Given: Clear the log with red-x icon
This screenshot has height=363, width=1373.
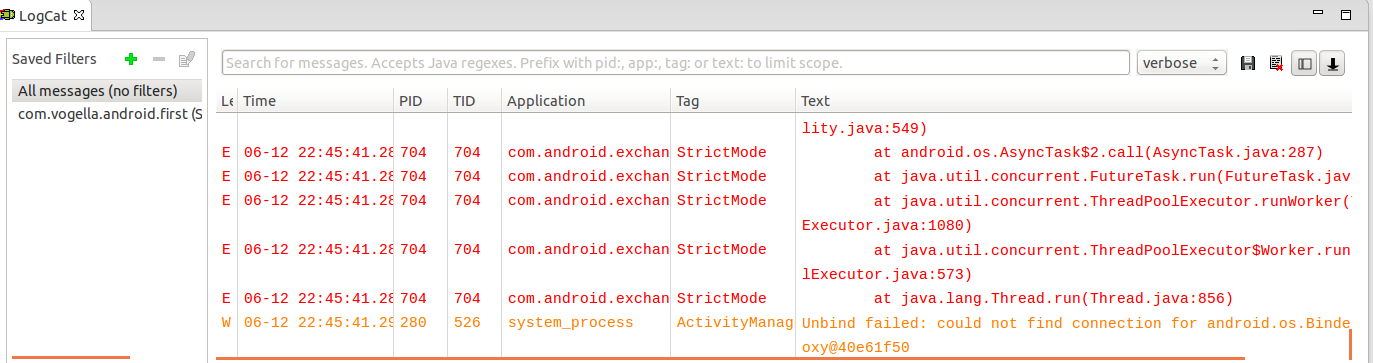Looking at the screenshot, I should pos(1276,63).
